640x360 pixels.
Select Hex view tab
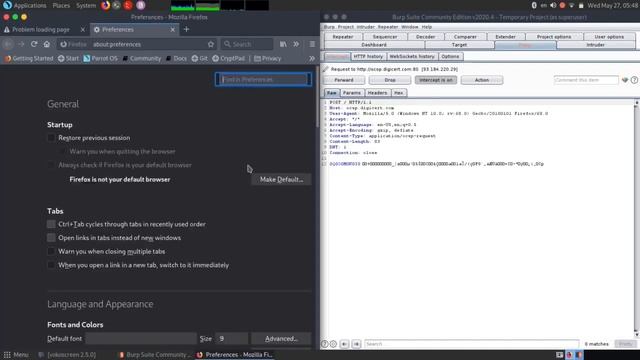(399, 93)
